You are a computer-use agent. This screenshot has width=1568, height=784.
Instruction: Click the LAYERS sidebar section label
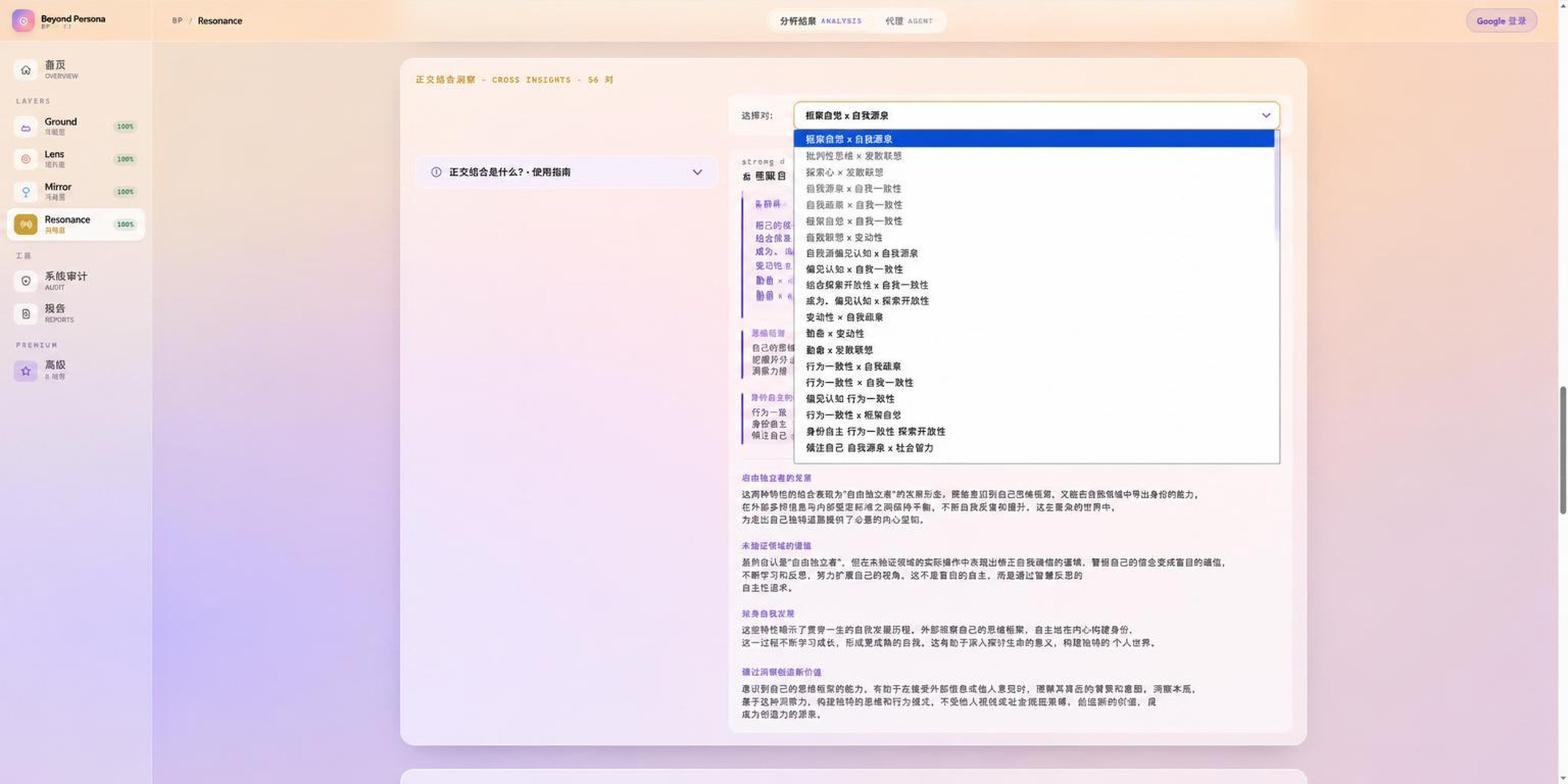point(33,101)
